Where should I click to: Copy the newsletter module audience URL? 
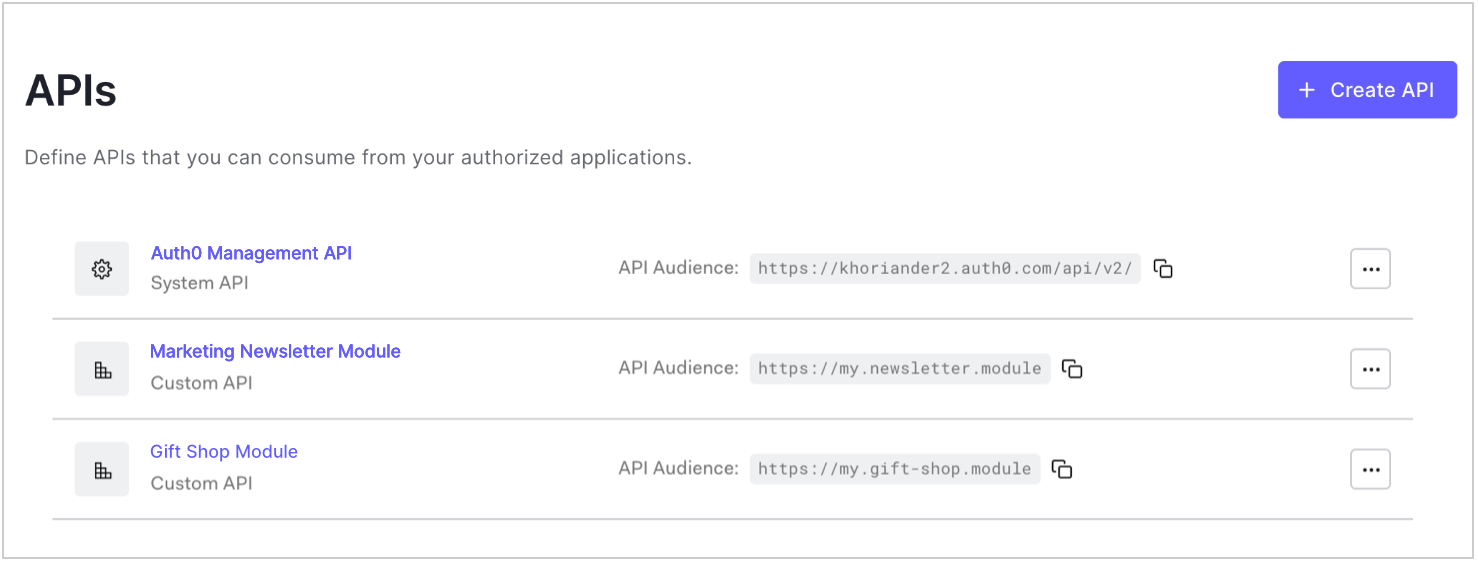coord(1072,368)
